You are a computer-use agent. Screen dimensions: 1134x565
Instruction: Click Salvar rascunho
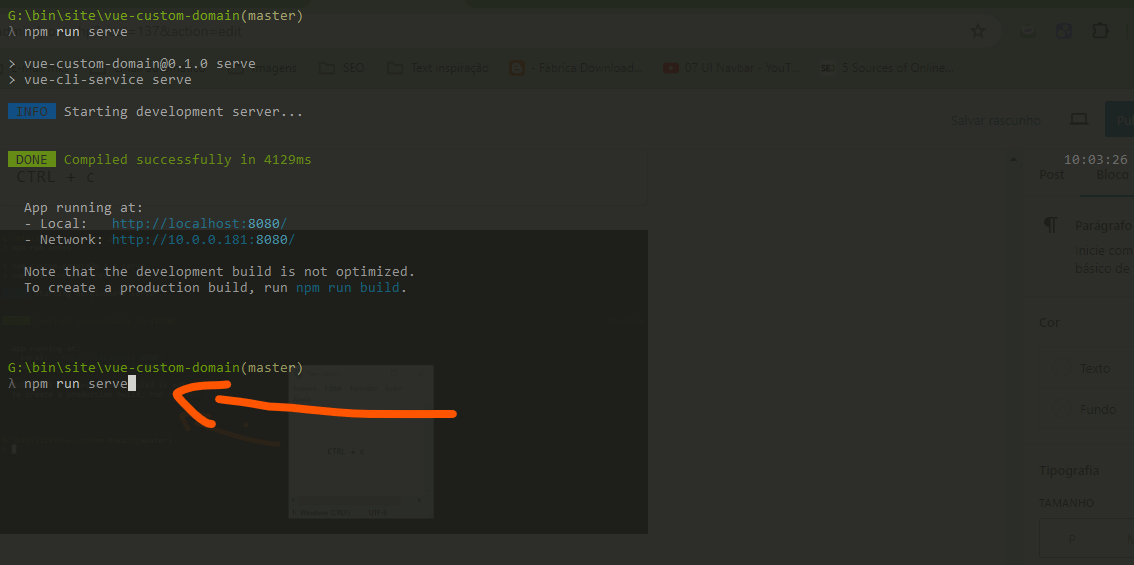click(995, 120)
